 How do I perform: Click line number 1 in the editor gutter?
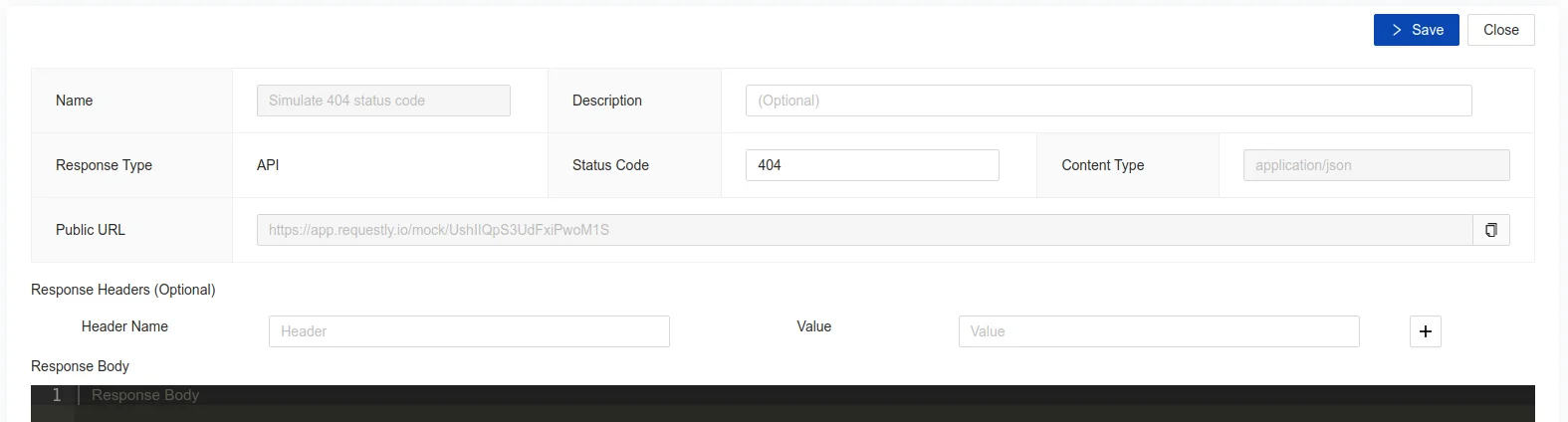click(x=57, y=395)
